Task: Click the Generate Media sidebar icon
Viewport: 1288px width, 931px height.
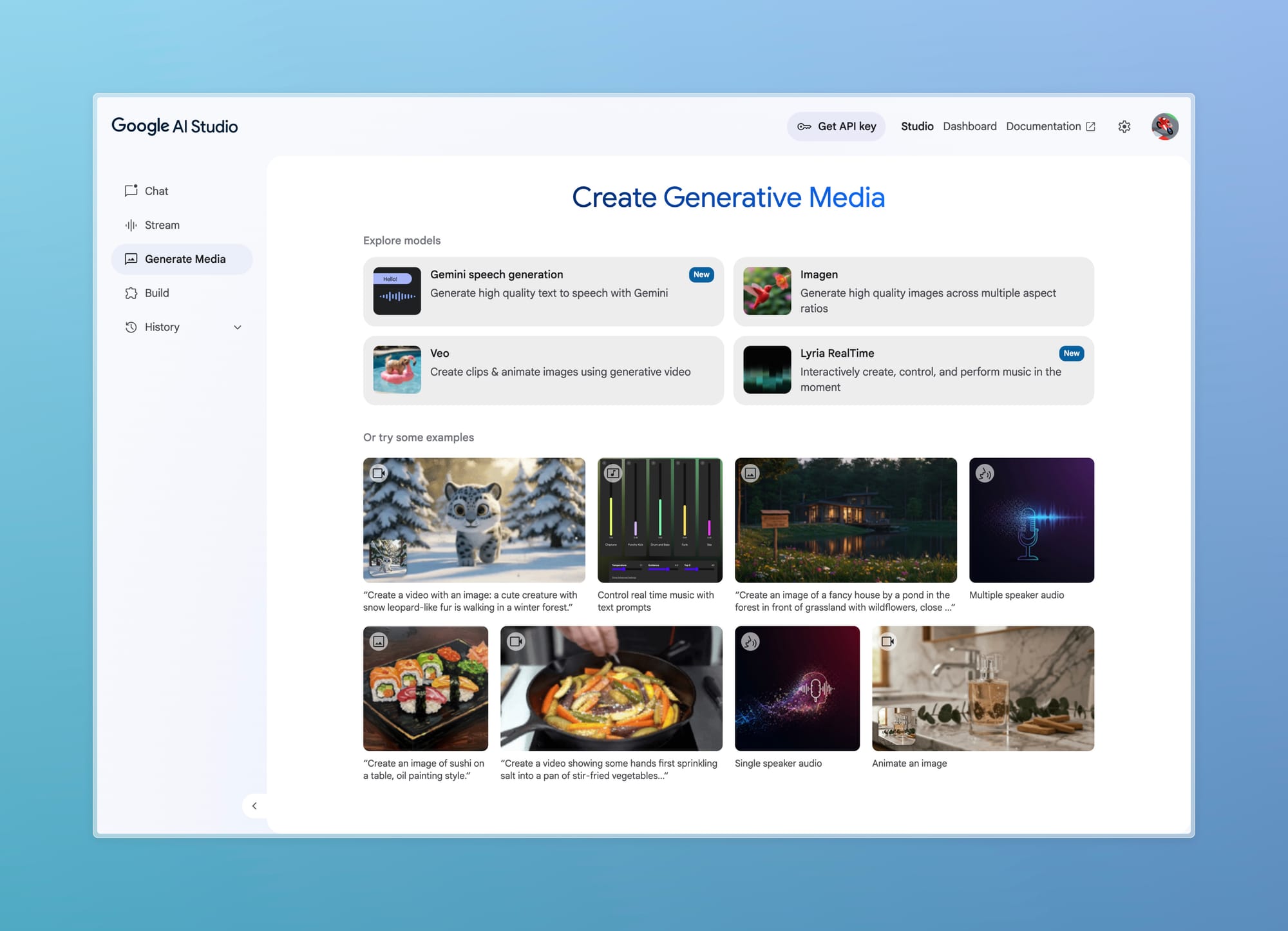Action: click(x=131, y=259)
